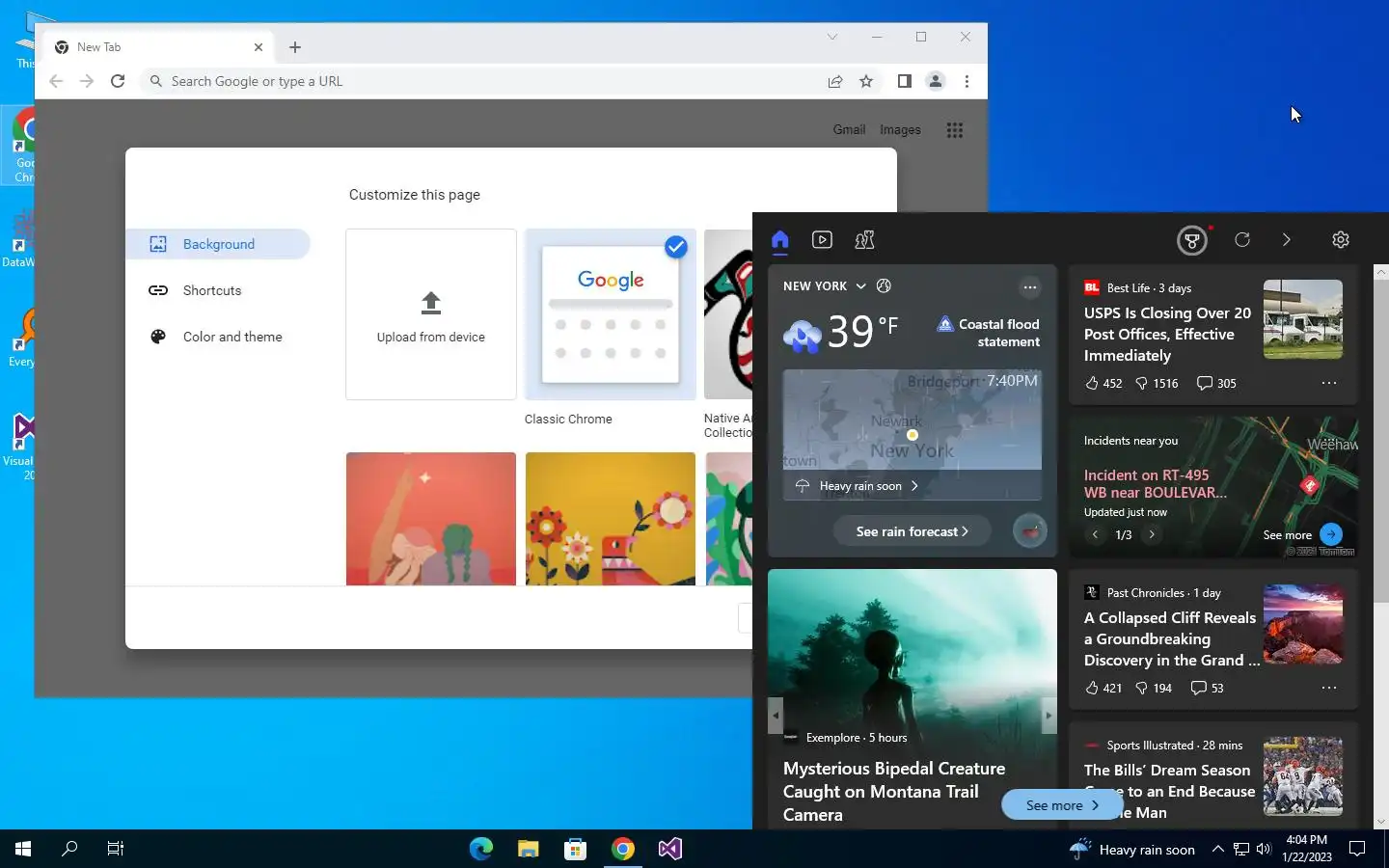The width and height of the screenshot is (1389, 868).
Task: Go back in Chrome
Action: (x=56, y=81)
